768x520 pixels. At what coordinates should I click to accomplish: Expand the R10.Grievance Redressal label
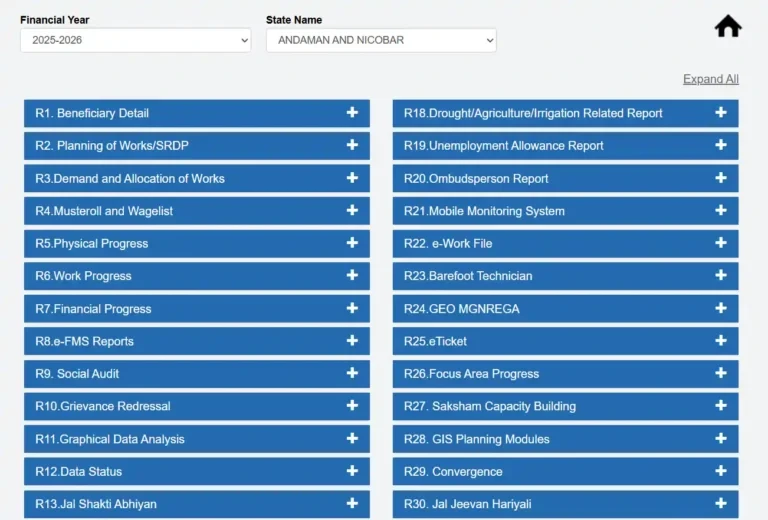(103, 406)
